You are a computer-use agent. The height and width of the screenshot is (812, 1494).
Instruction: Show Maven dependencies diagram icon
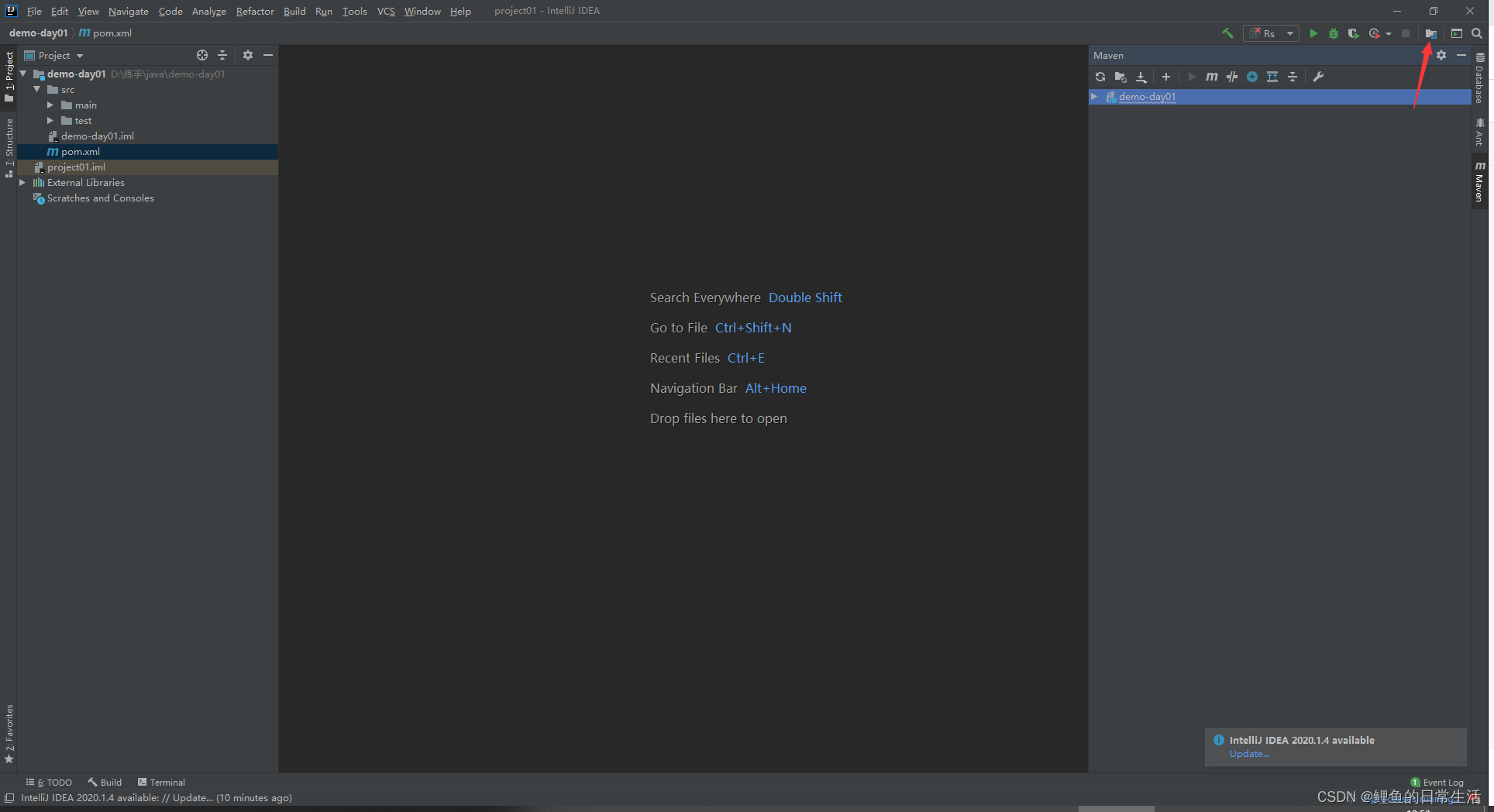pyautogui.click(x=1272, y=77)
